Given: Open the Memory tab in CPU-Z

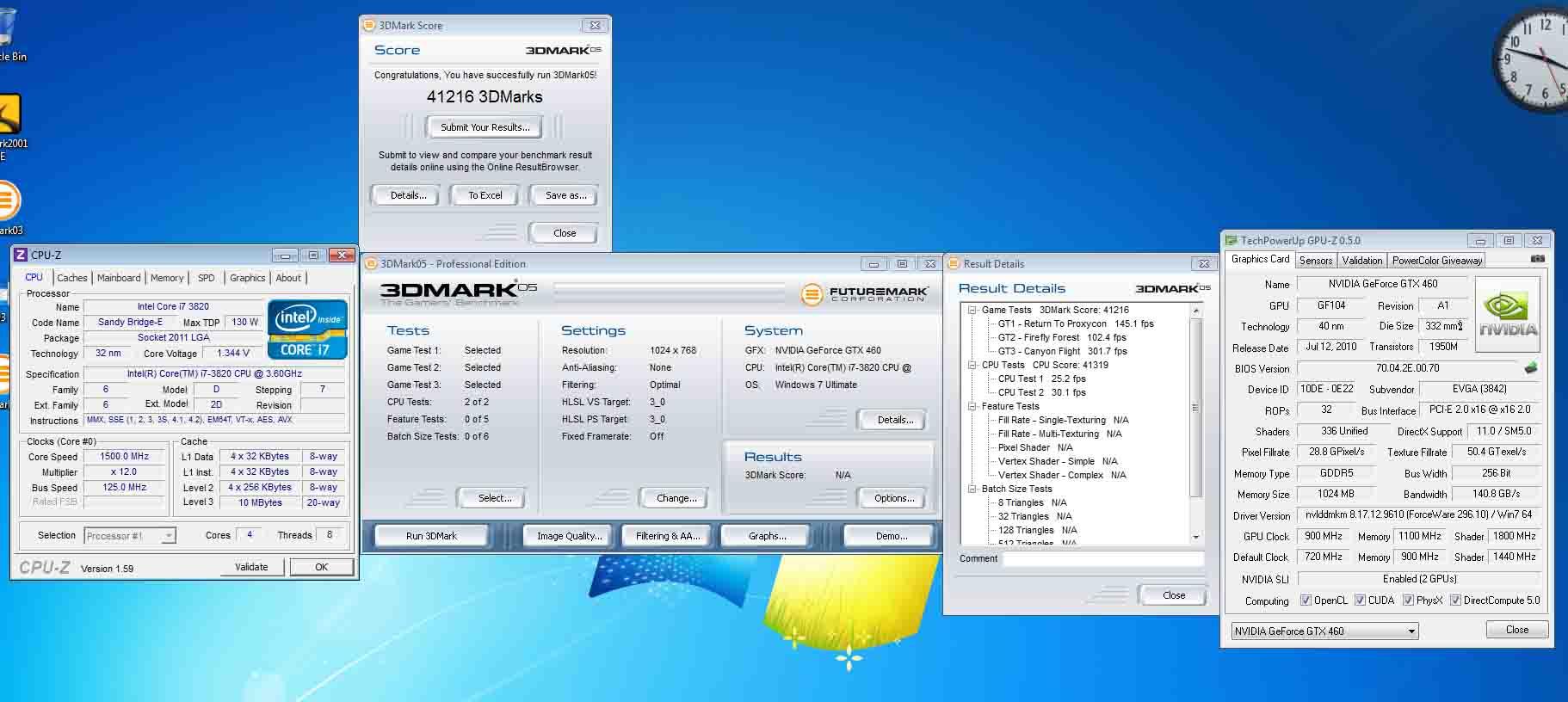Looking at the screenshot, I should click(x=167, y=278).
